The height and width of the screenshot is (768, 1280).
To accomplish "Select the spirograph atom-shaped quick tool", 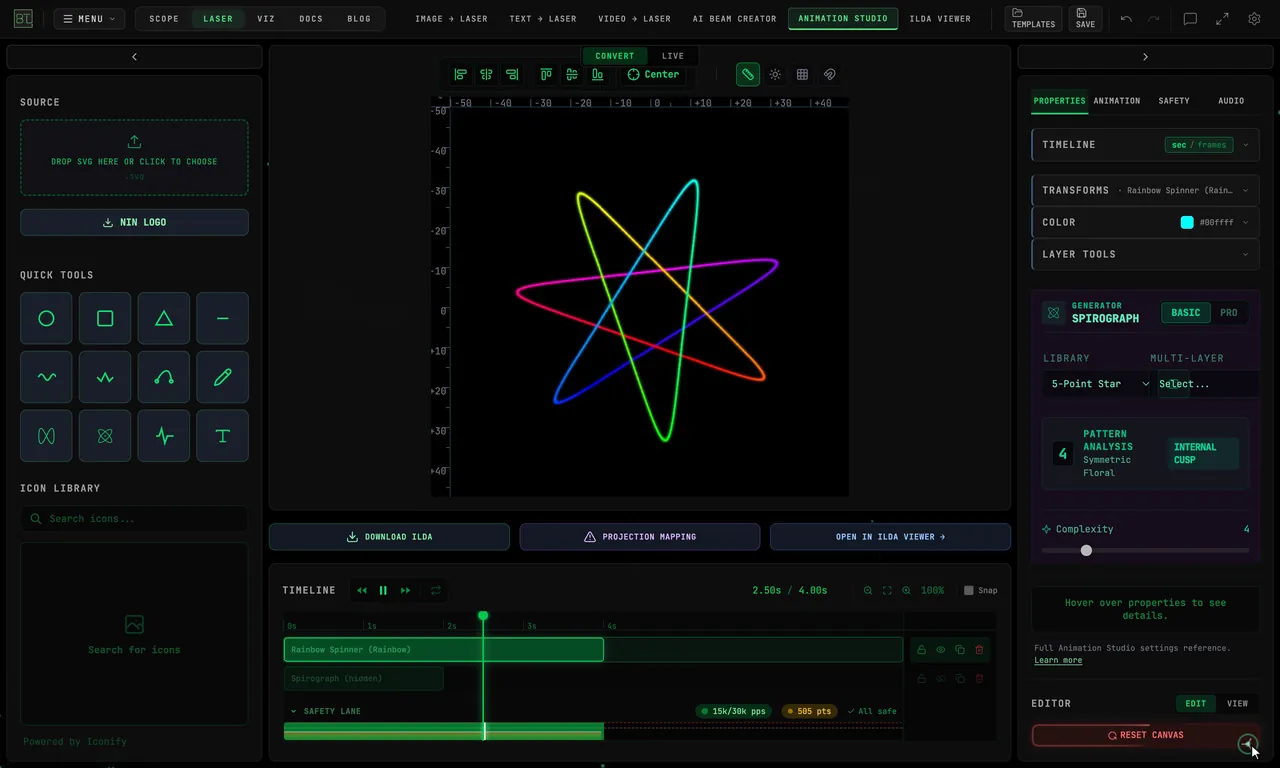I will [x=105, y=436].
